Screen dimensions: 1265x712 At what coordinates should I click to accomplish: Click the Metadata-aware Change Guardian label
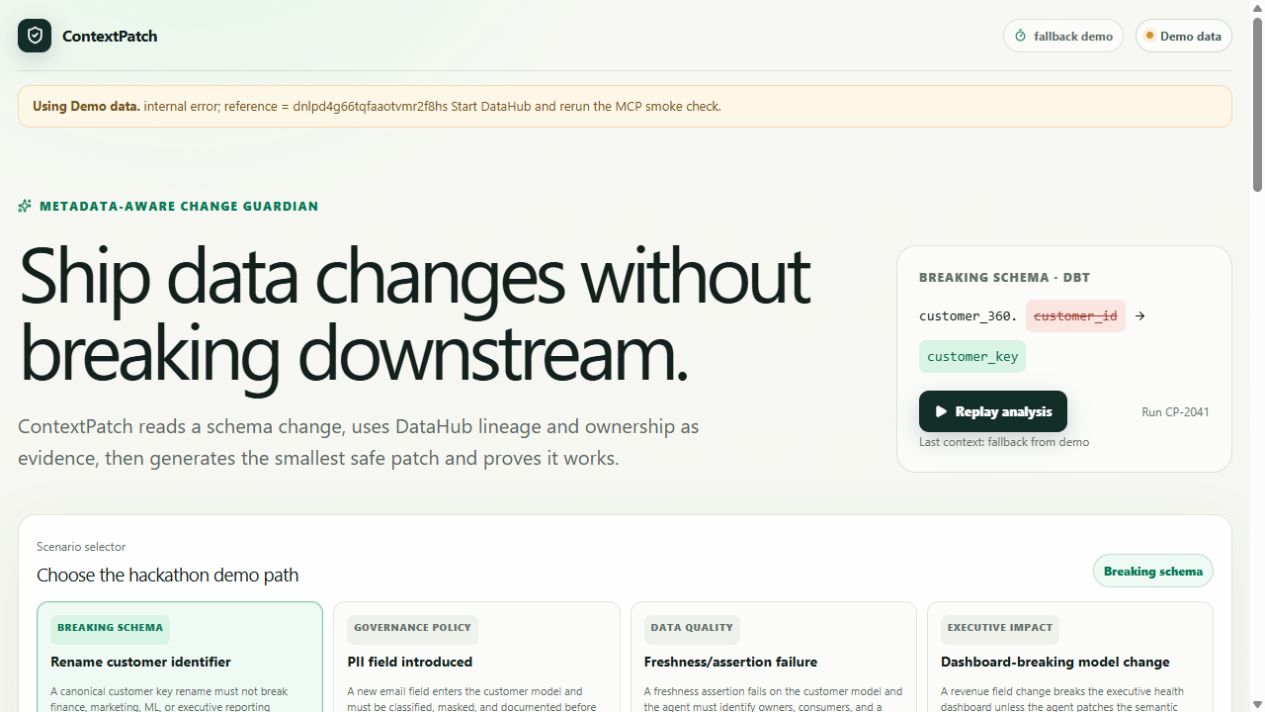[179, 206]
